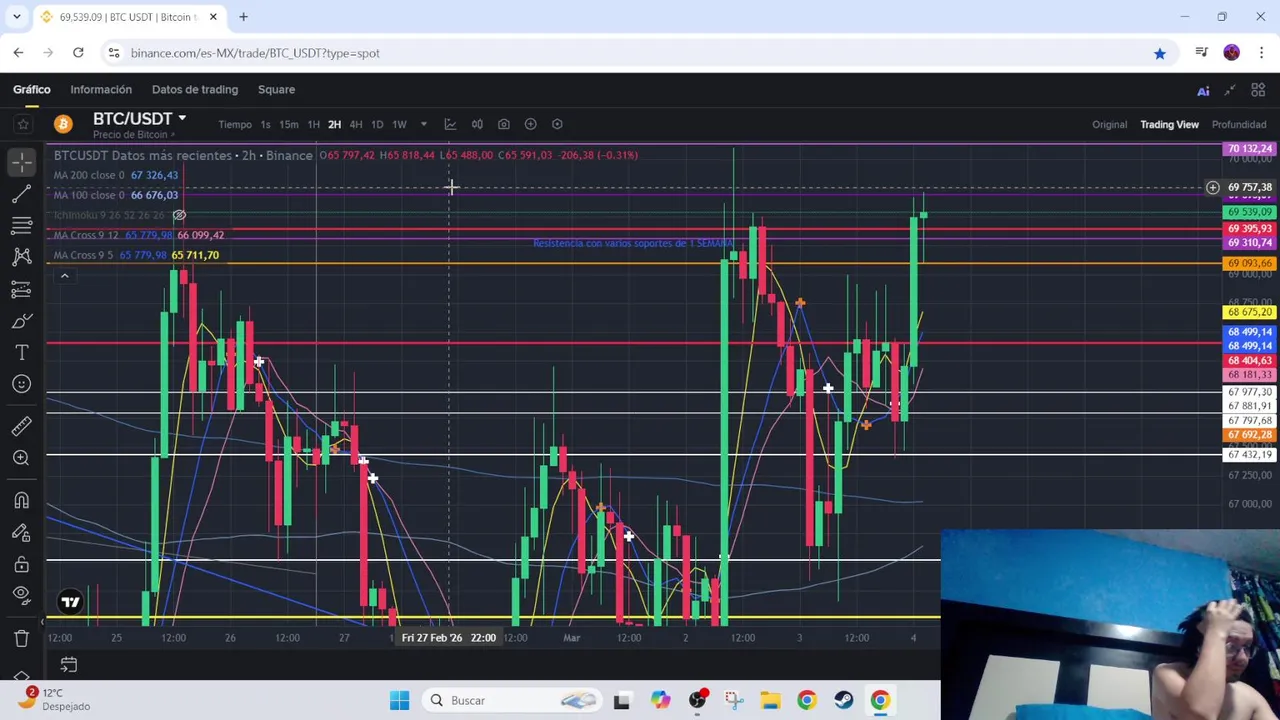Viewport: 1280px width, 720px height.
Task: Select the 1W time interval
Action: 399,125
